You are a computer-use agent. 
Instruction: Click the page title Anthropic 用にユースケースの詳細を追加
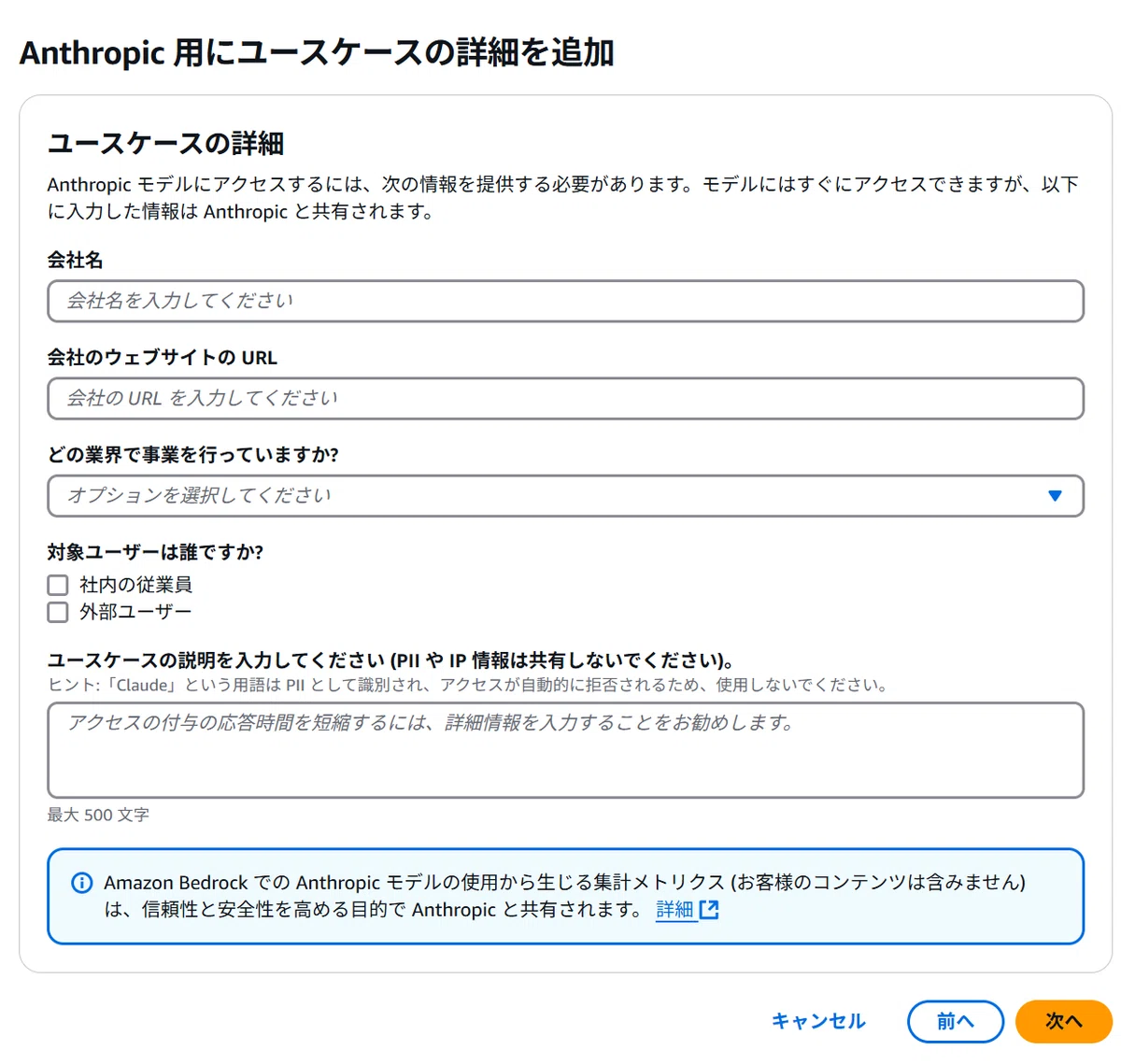[317, 52]
